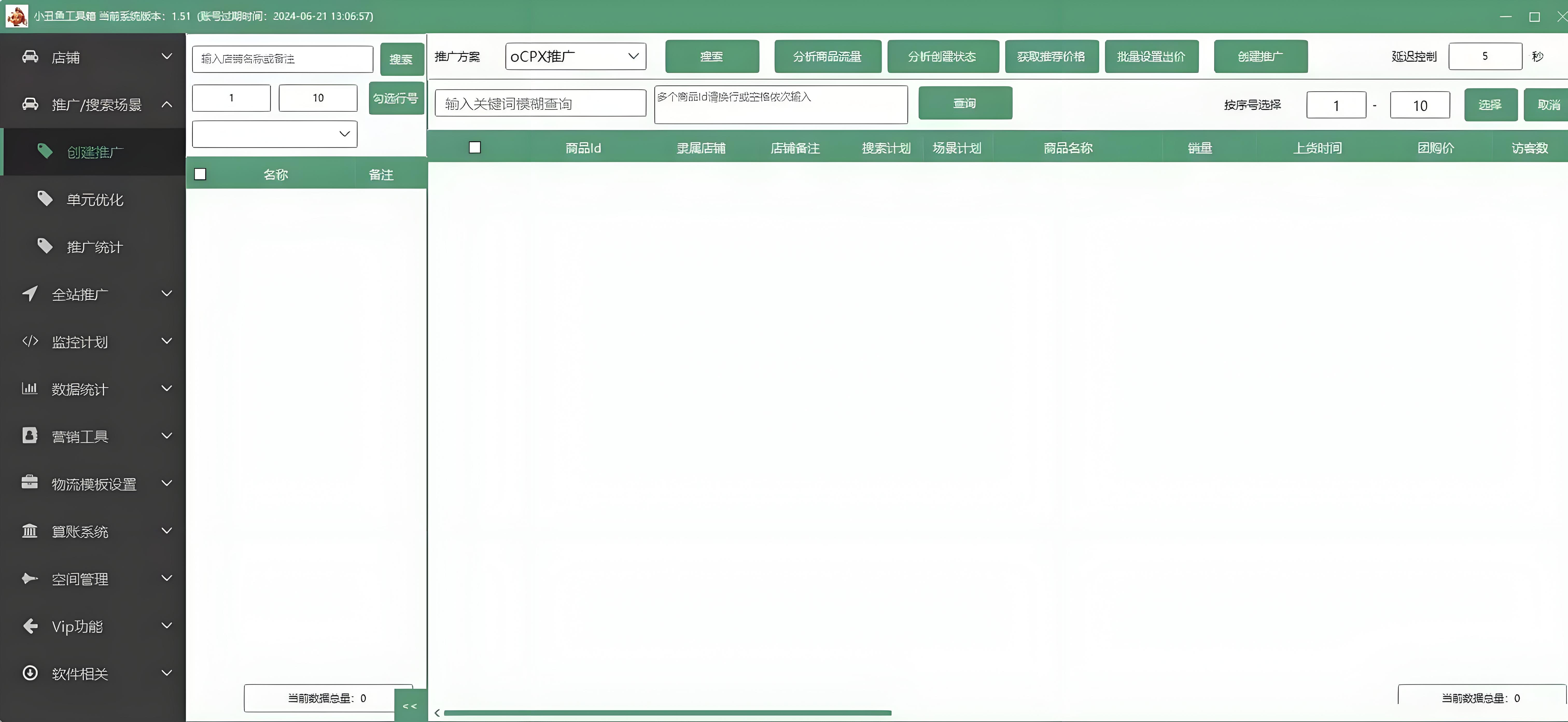Screen dimensions: 1568x722
Task: Open the 推广方案 oCPX推广 dropdown
Action: (x=575, y=57)
